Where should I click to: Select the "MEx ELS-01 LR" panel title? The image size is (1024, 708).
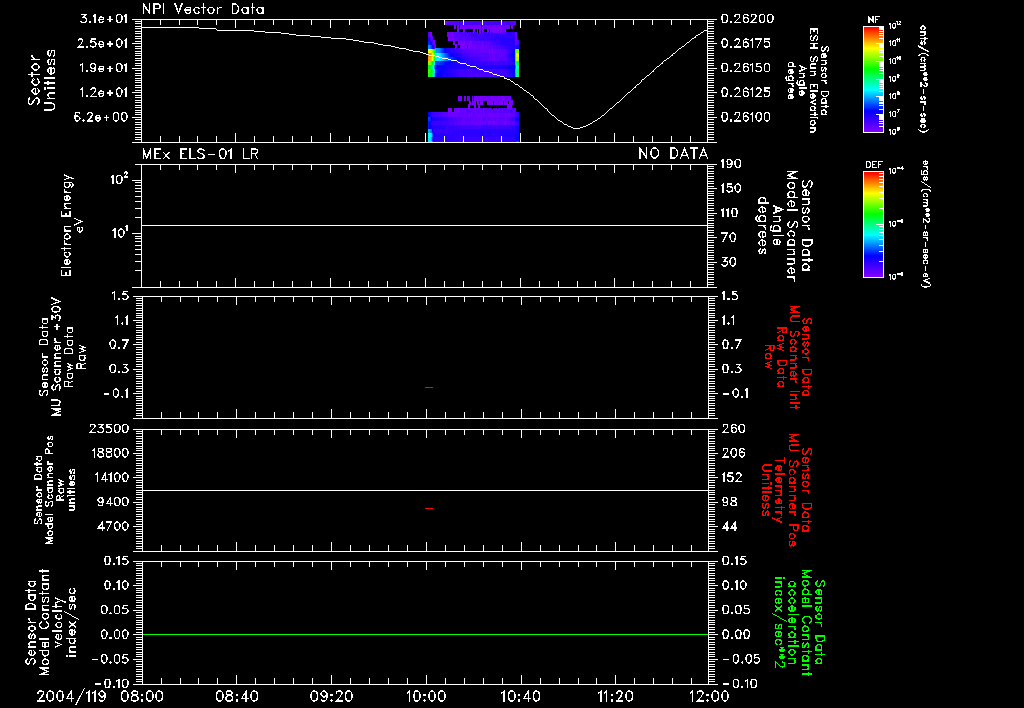tap(200, 154)
